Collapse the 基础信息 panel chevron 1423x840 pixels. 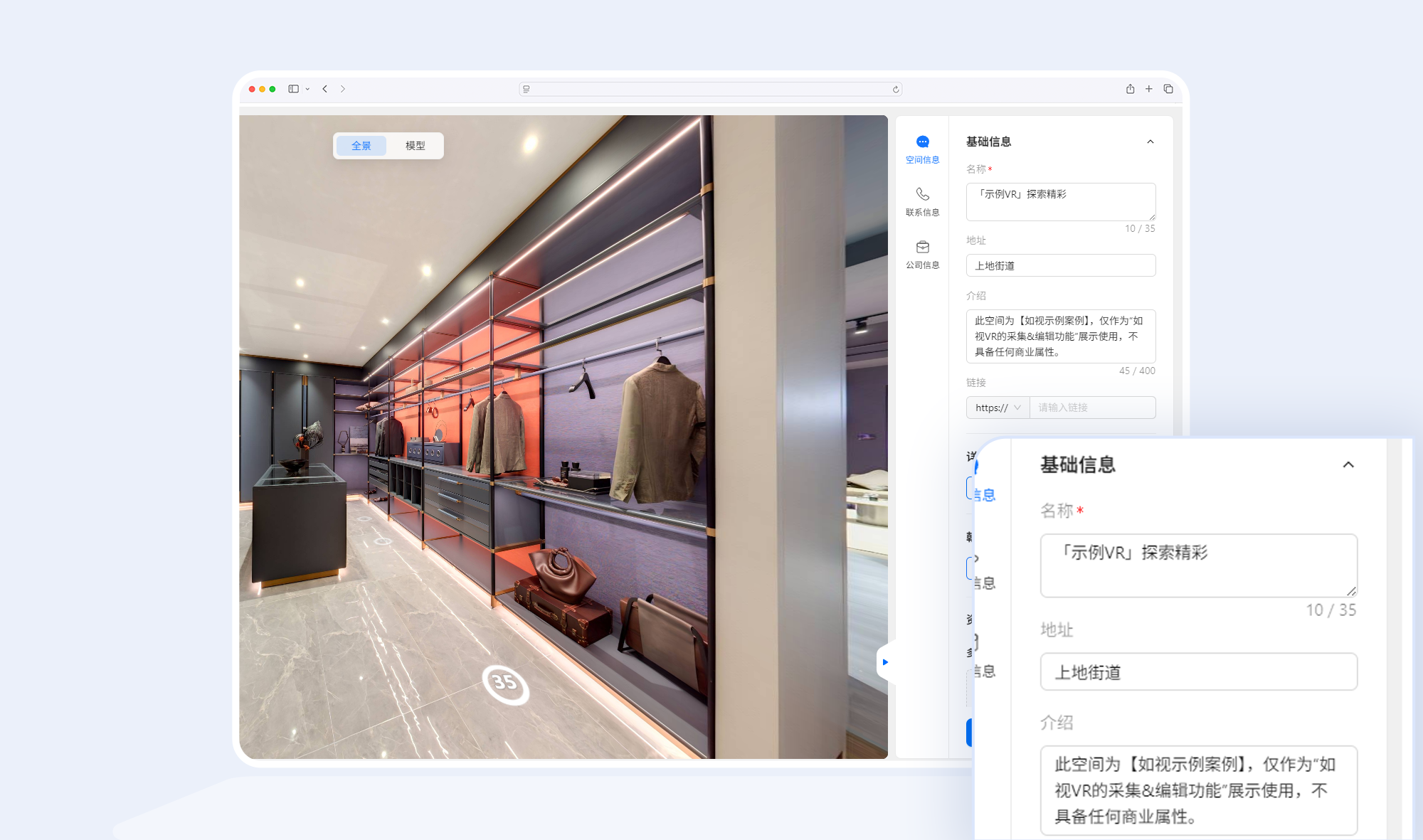tap(1150, 142)
